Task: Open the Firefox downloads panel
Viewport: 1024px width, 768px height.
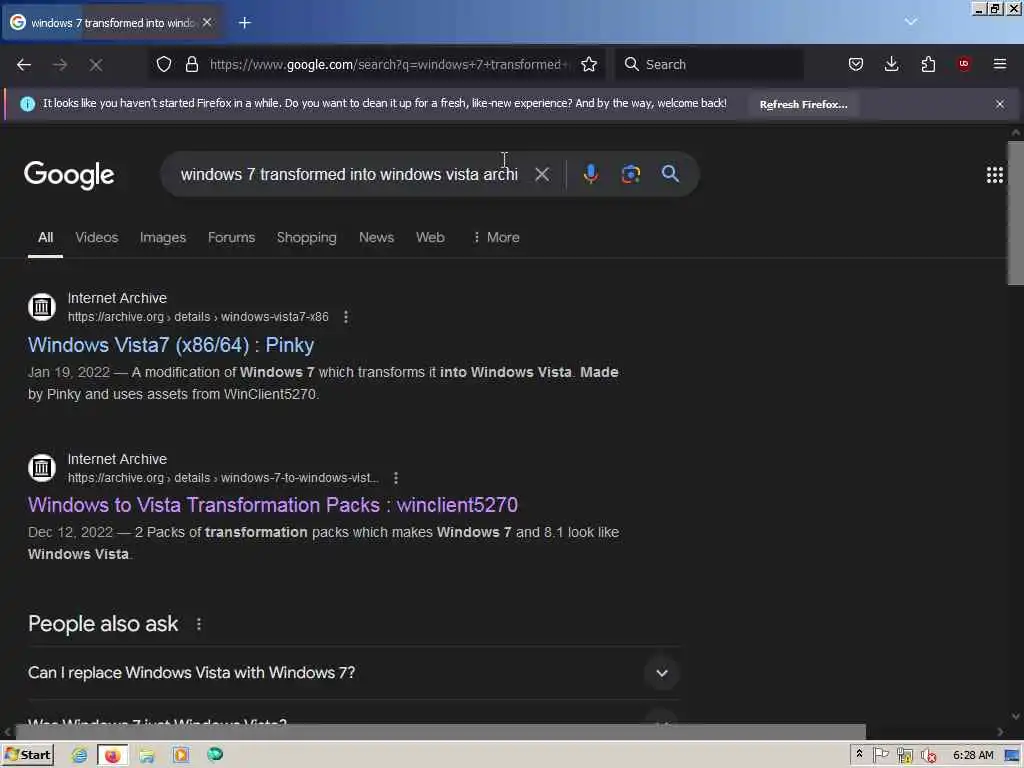Action: tap(891, 64)
